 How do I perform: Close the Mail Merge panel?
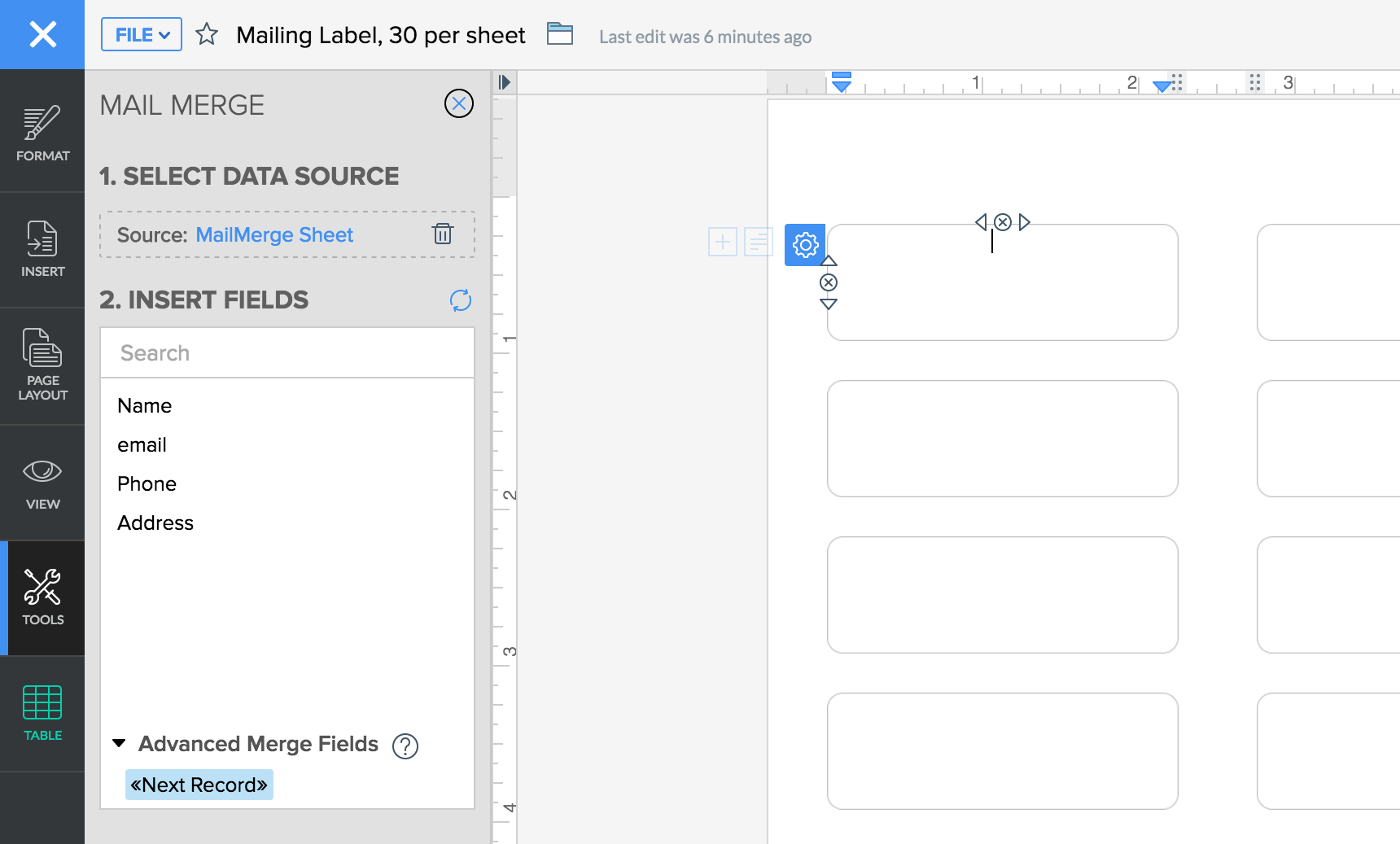[x=459, y=103]
